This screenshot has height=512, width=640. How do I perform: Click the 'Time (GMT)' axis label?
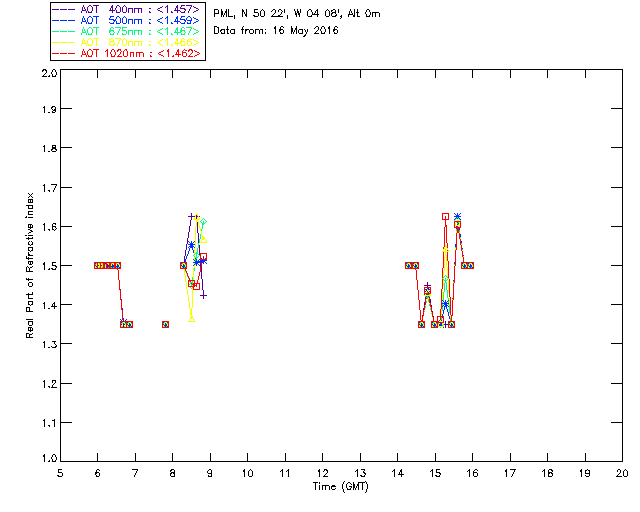pyautogui.click(x=340, y=487)
